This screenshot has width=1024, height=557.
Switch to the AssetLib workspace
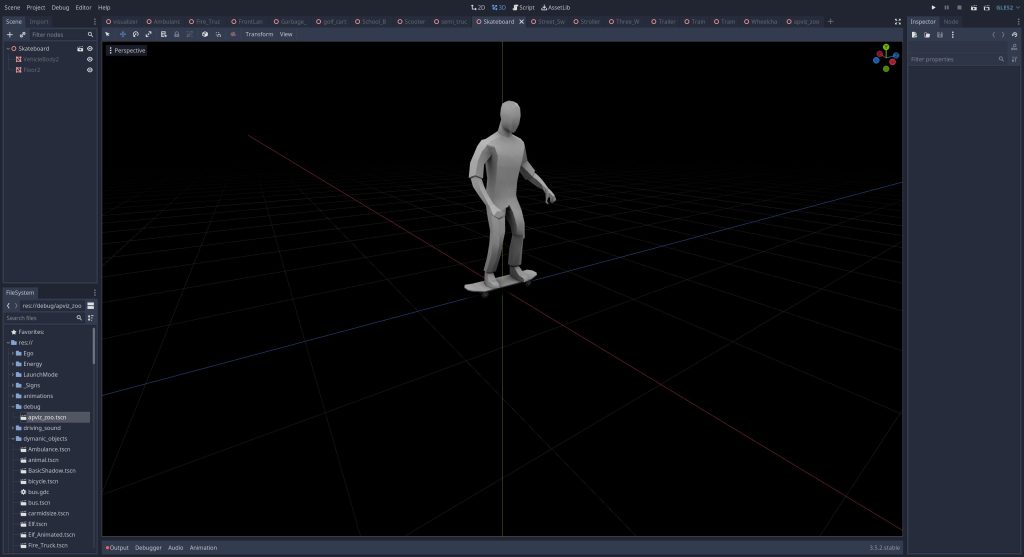[x=554, y=7]
